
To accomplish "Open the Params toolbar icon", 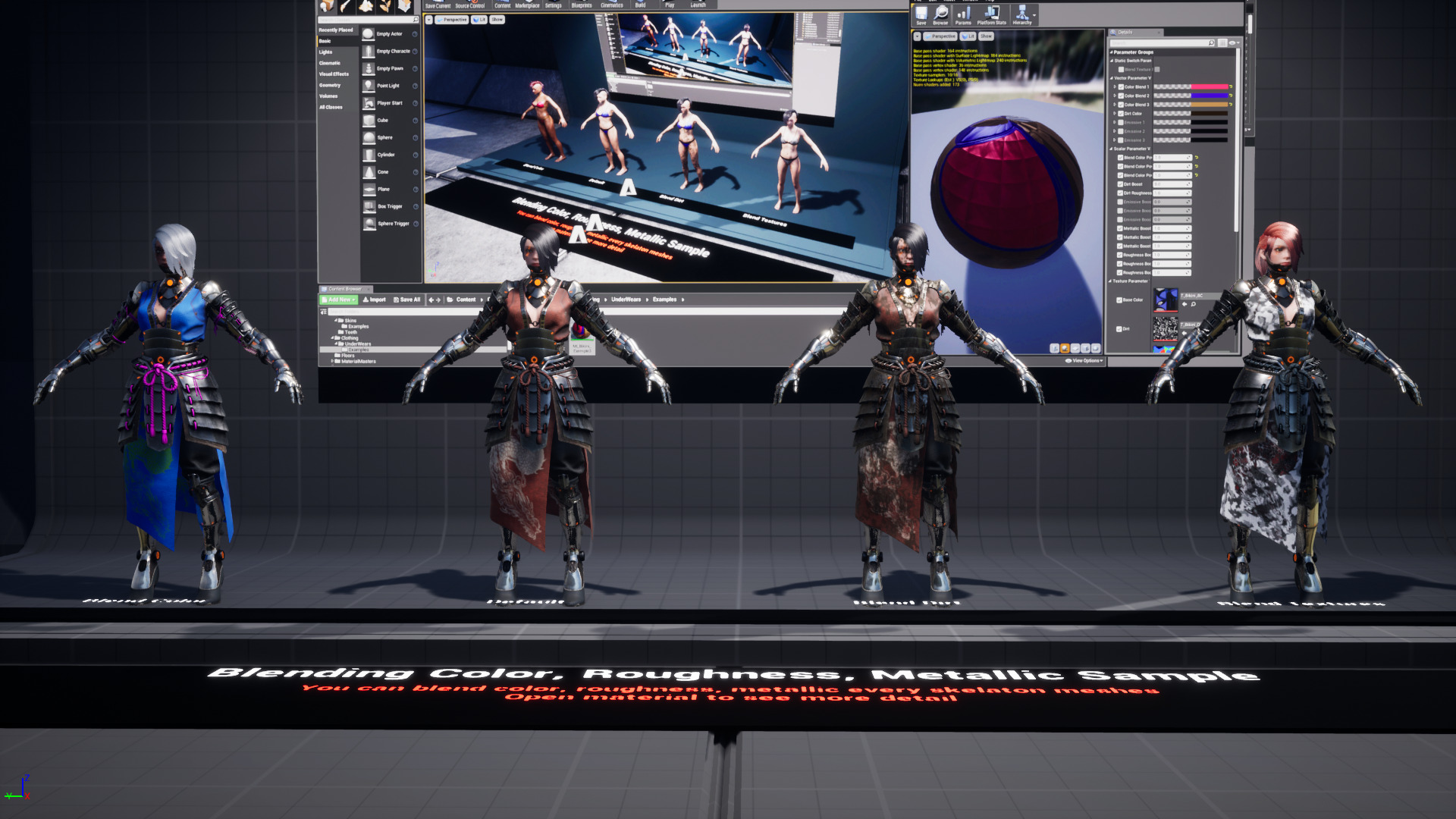I will pyautogui.click(x=963, y=14).
